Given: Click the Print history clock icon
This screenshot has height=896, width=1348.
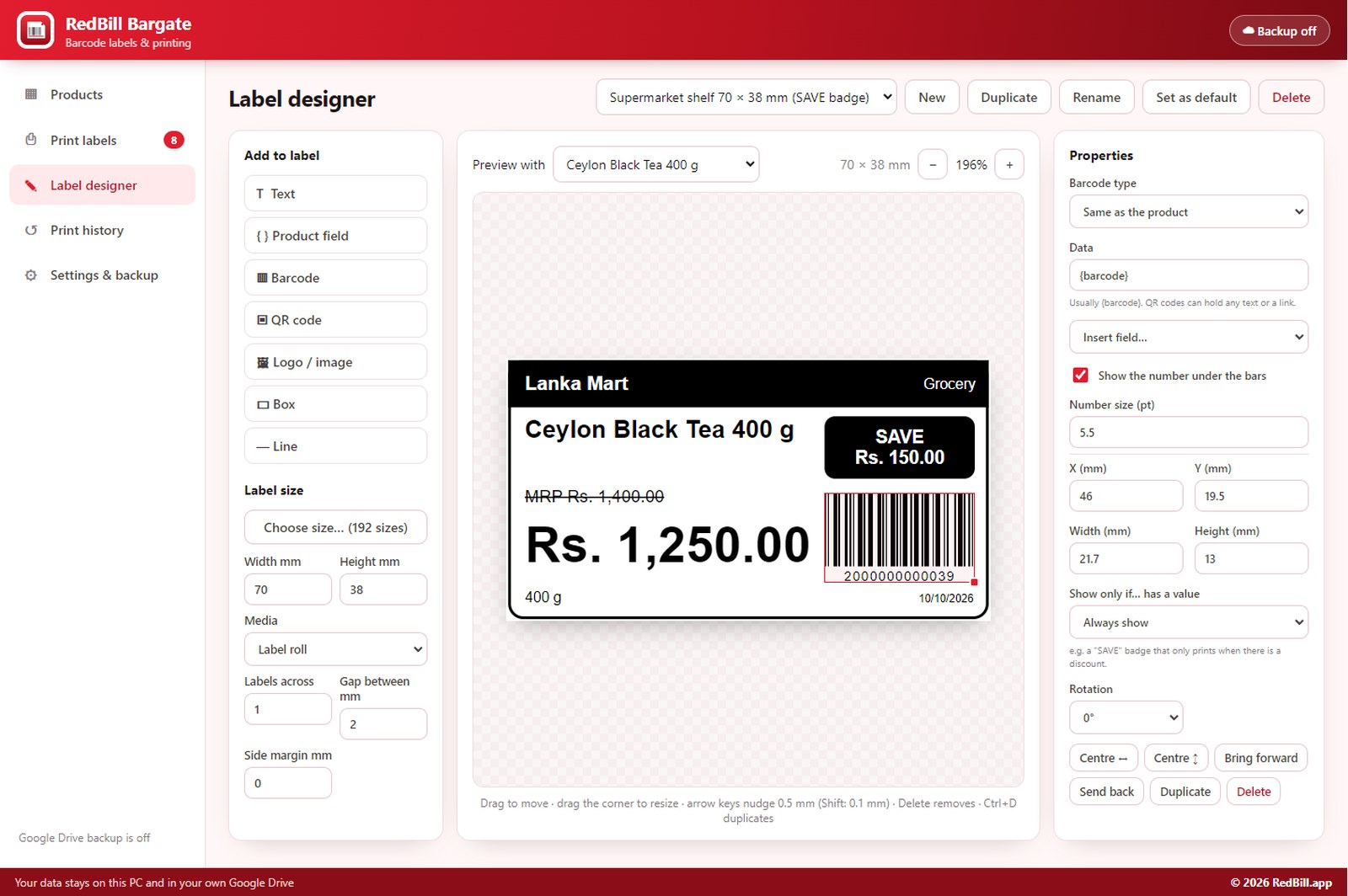Looking at the screenshot, I should point(31,230).
